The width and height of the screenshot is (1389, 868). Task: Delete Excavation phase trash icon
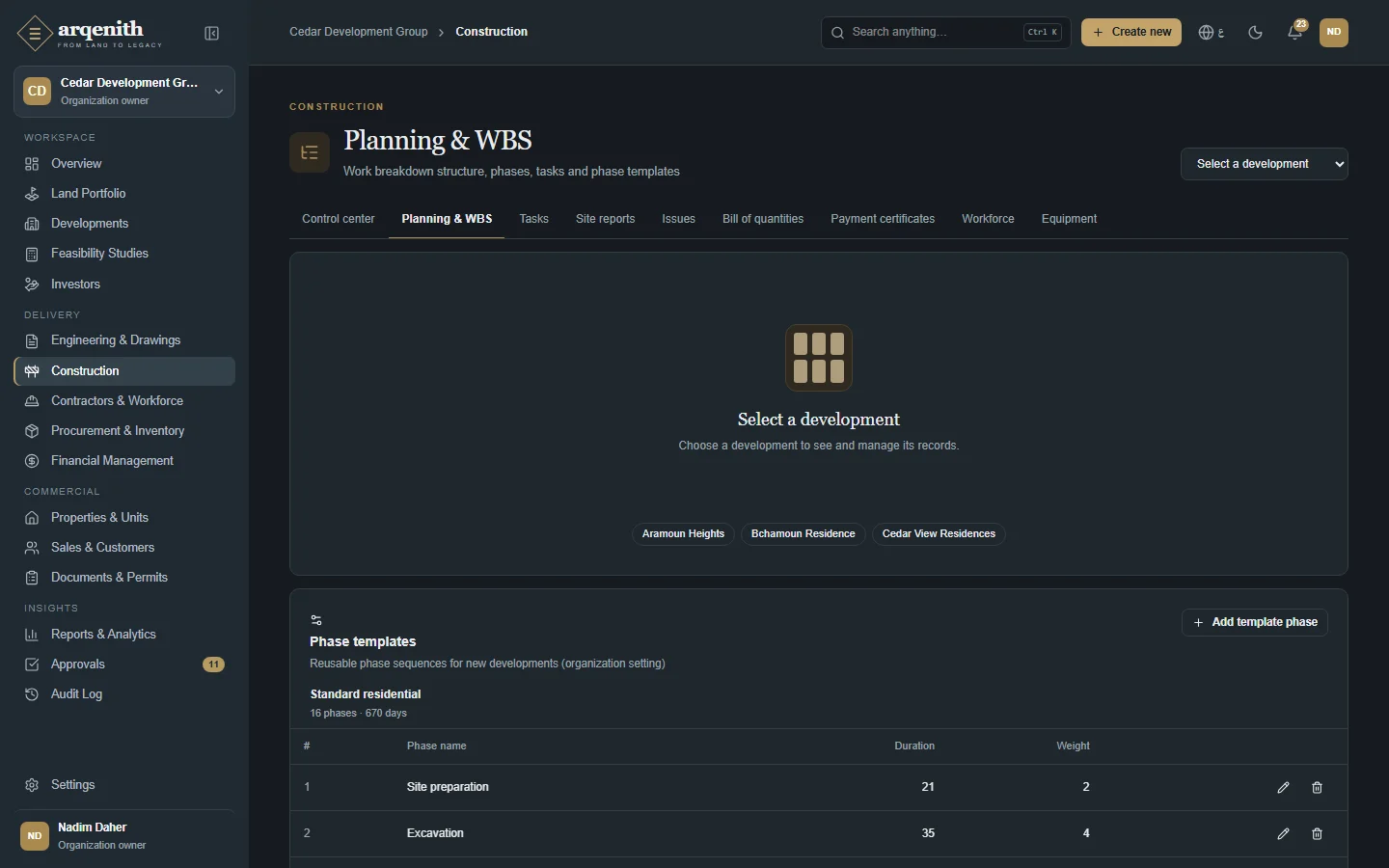[x=1317, y=834]
